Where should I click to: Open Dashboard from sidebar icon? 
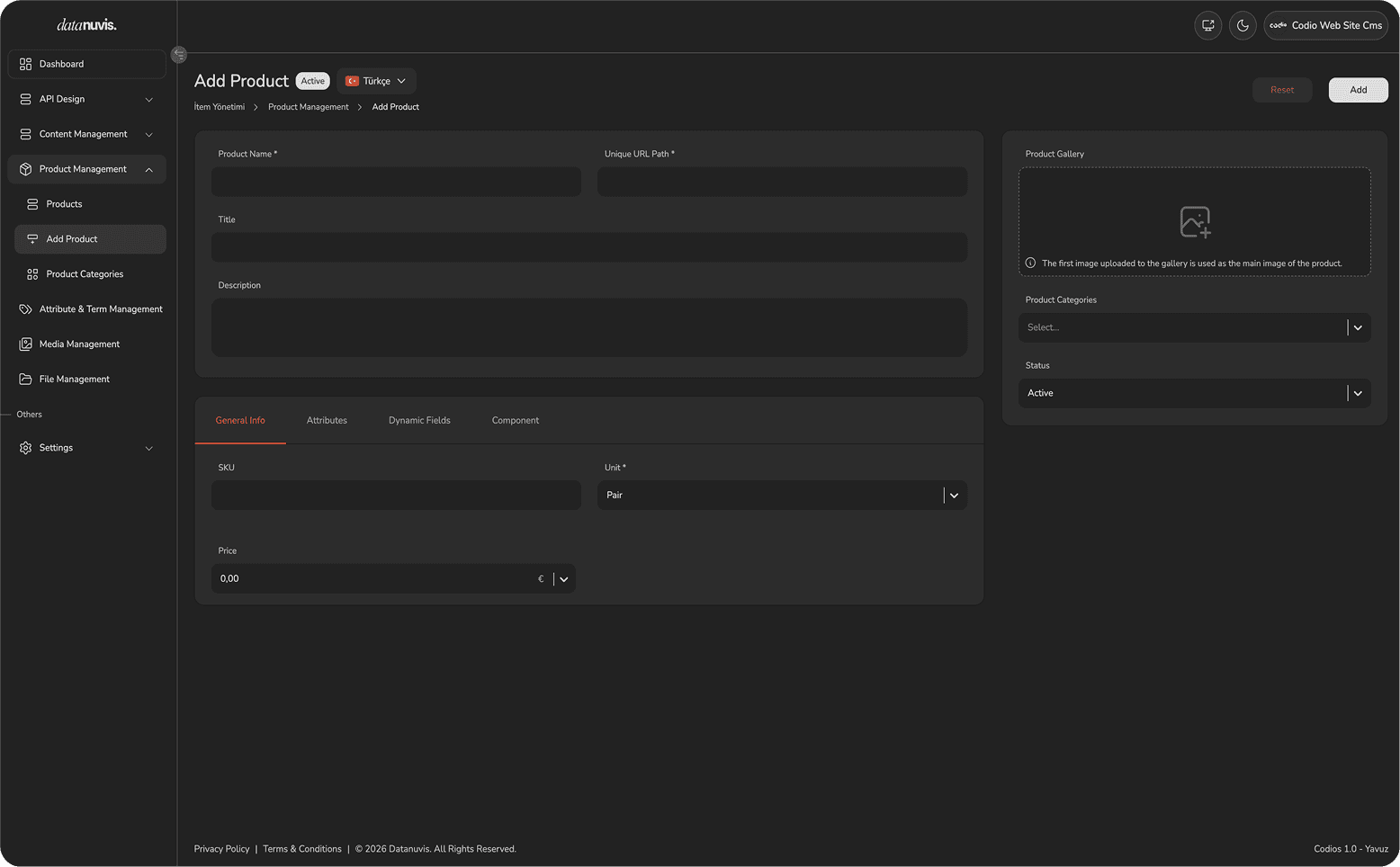(x=25, y=64)
